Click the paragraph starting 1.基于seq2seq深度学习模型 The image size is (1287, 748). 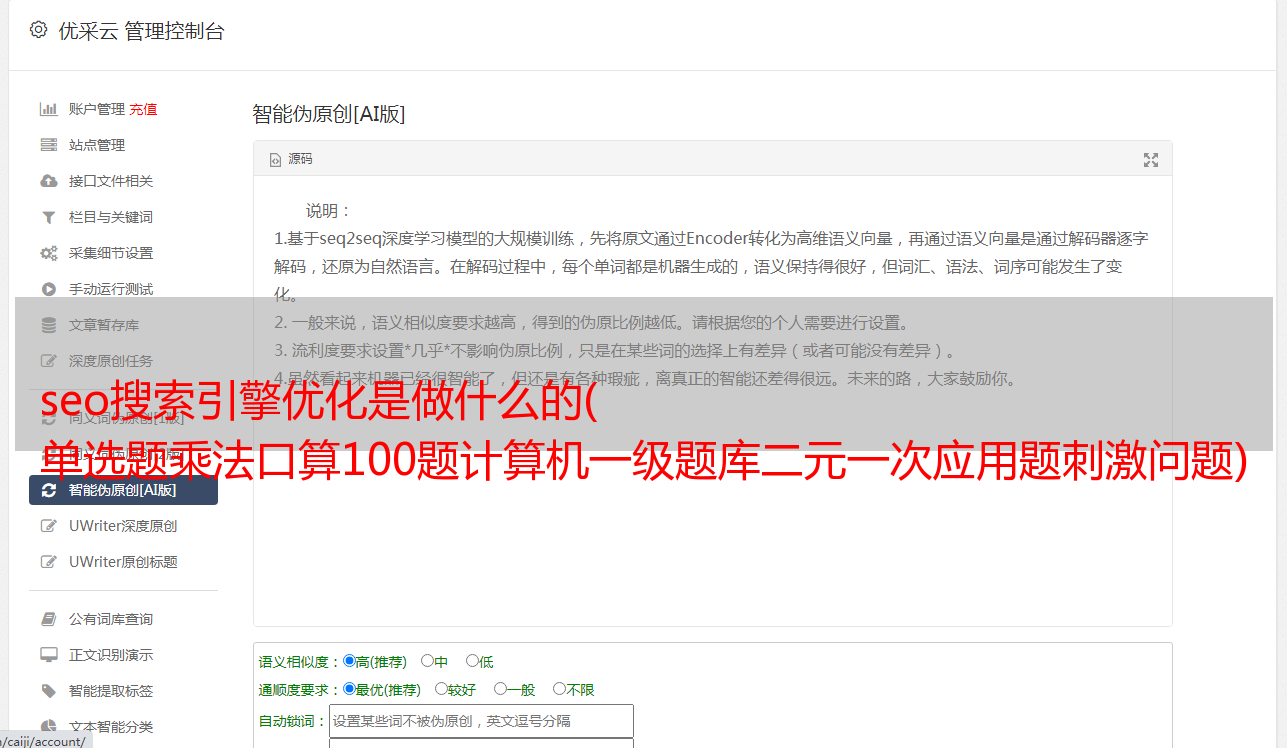pos(712,267)
